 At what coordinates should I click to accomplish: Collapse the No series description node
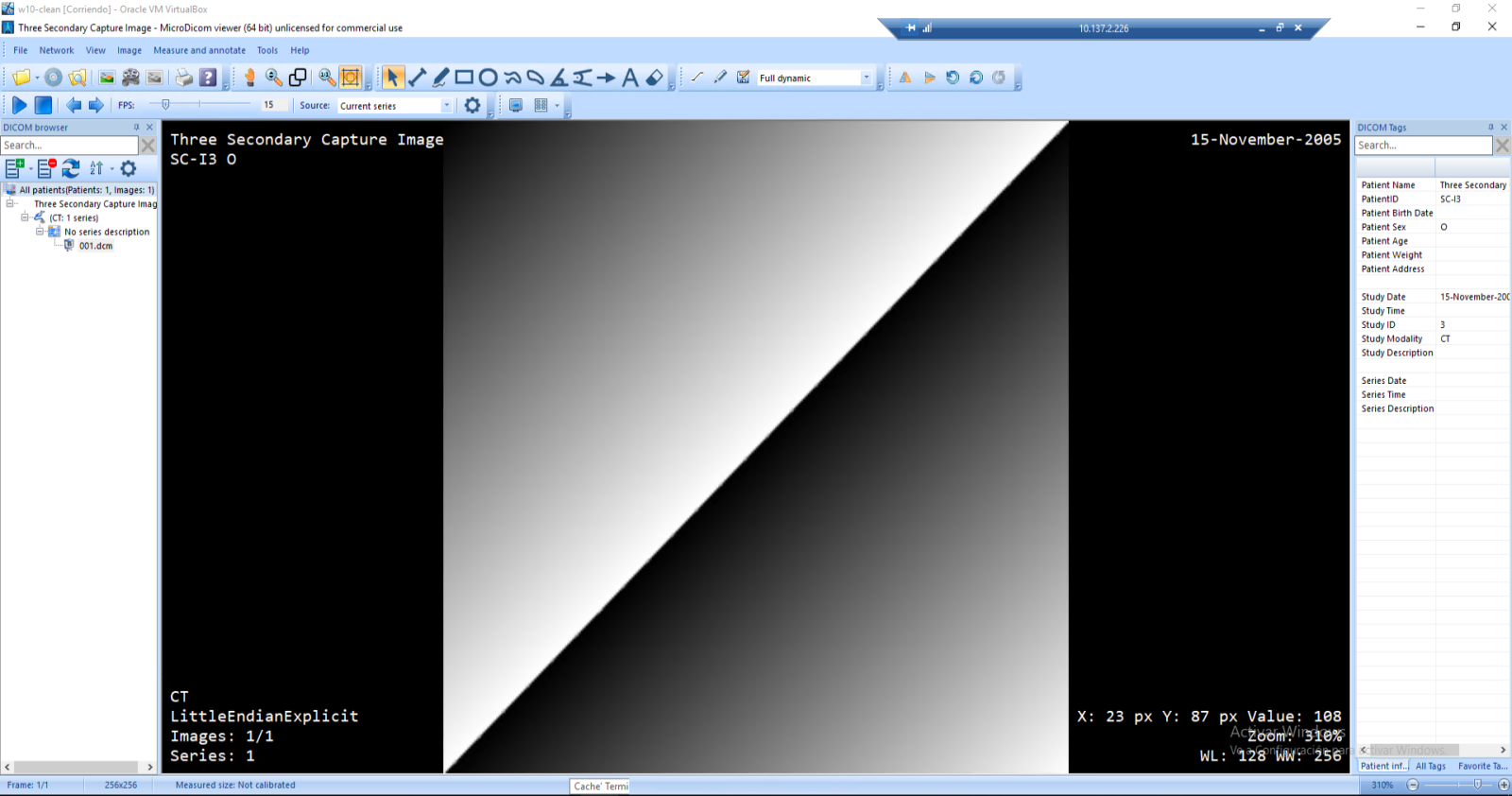point(40,232)
